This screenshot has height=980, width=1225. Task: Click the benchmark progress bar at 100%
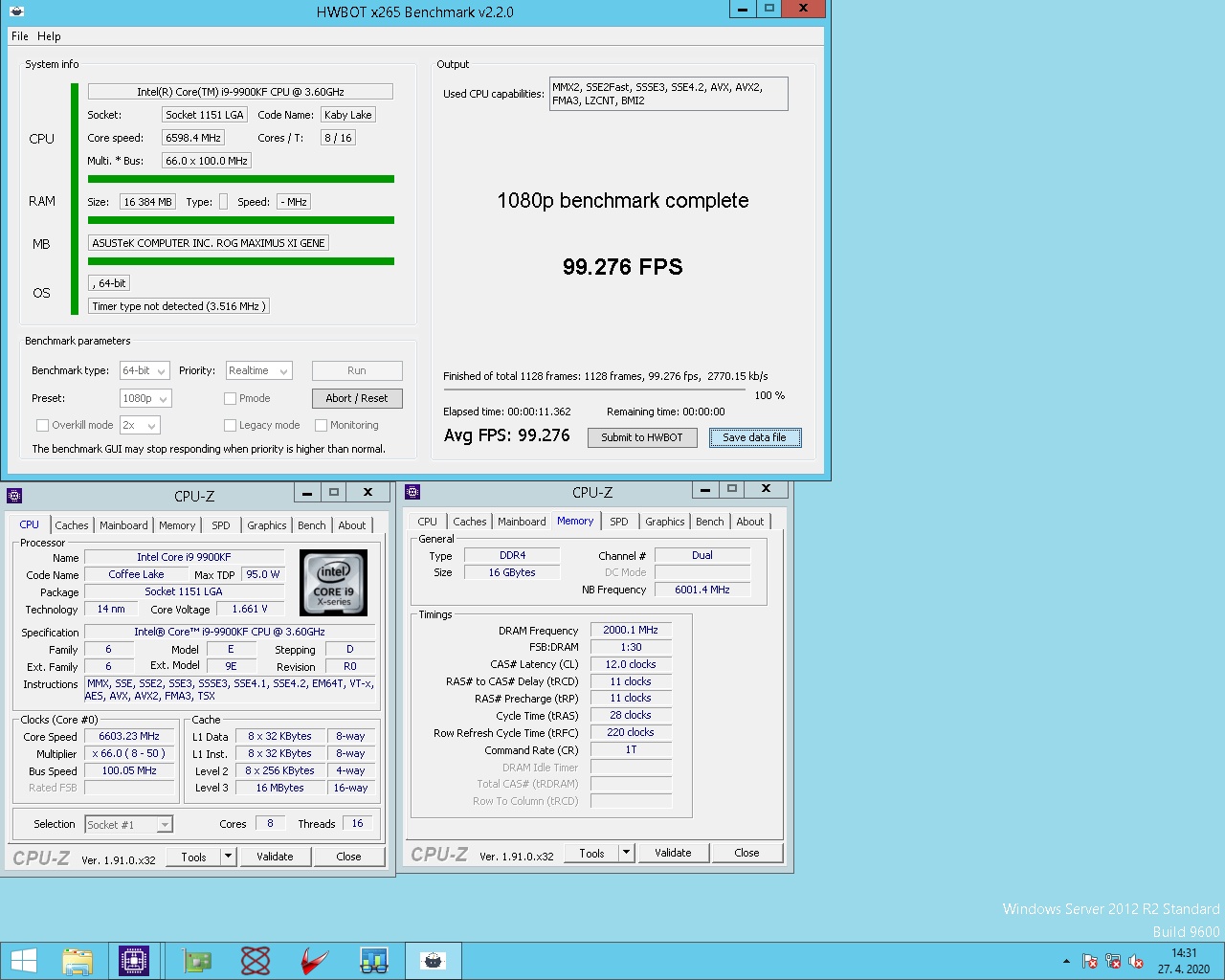(x=594, y=390)
